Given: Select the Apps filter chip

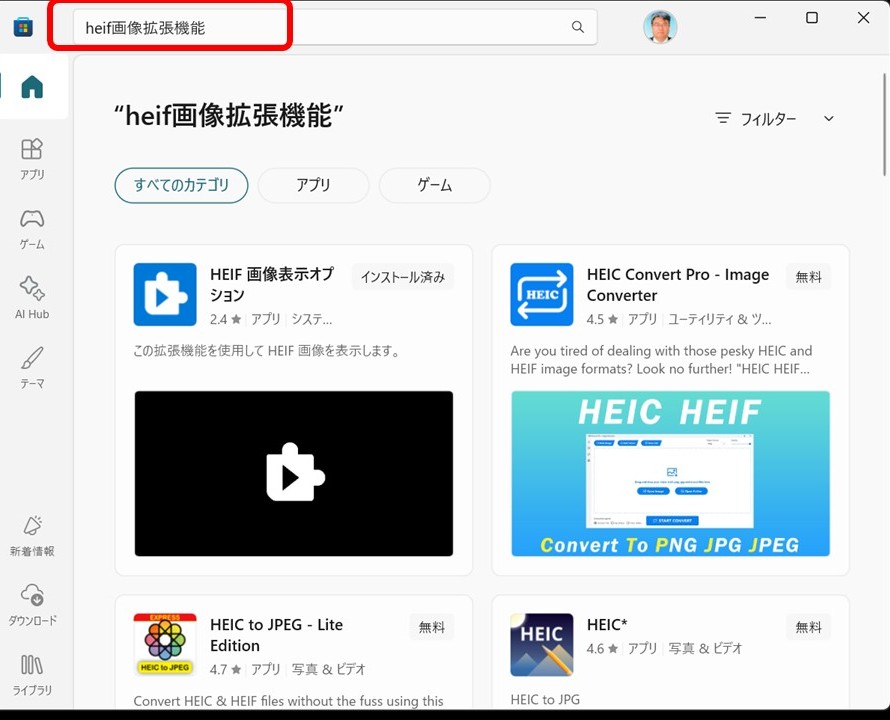Looking at the screenshot, I should (313, 185).
